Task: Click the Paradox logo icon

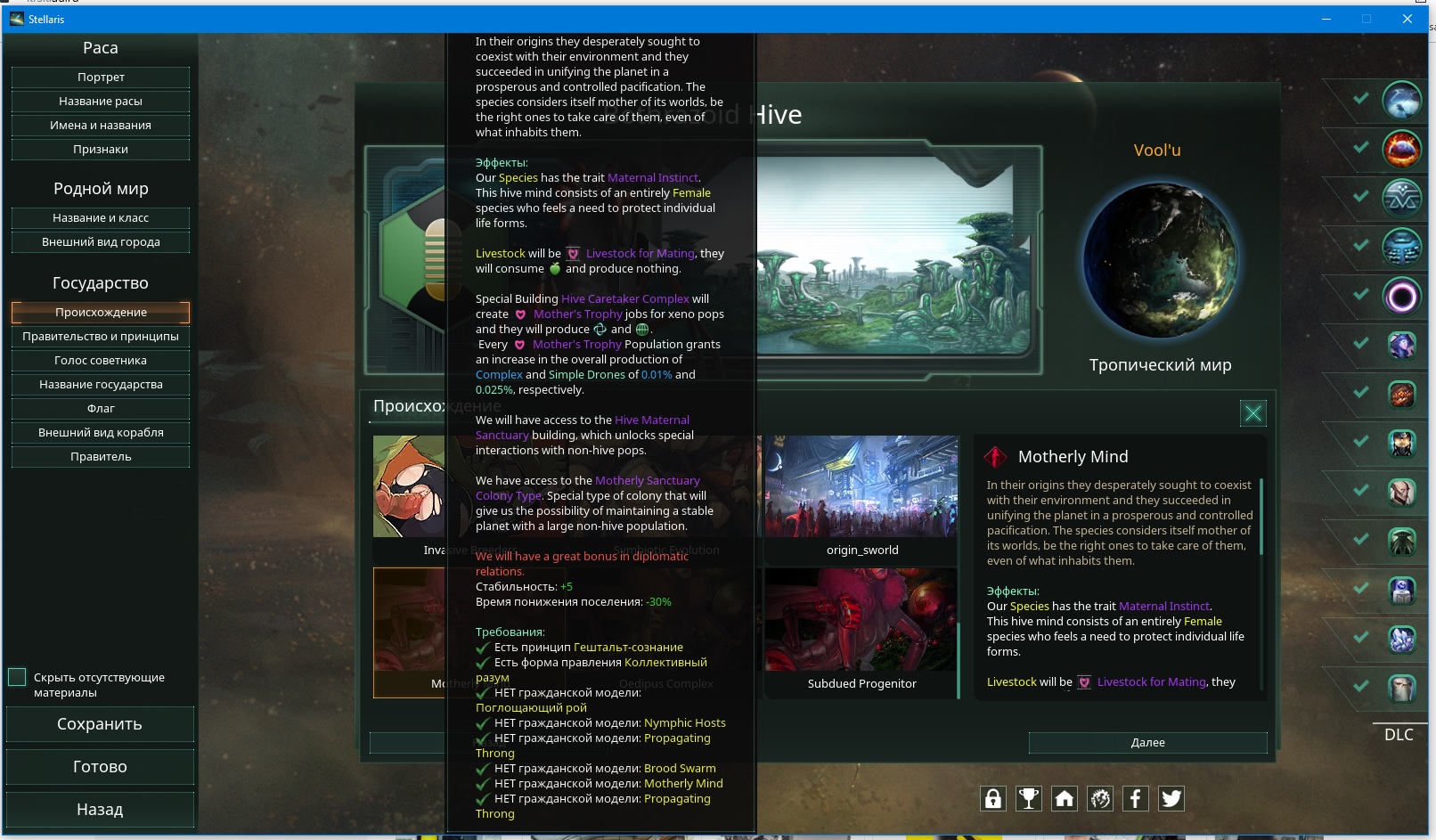Action: pos(1100,799)
